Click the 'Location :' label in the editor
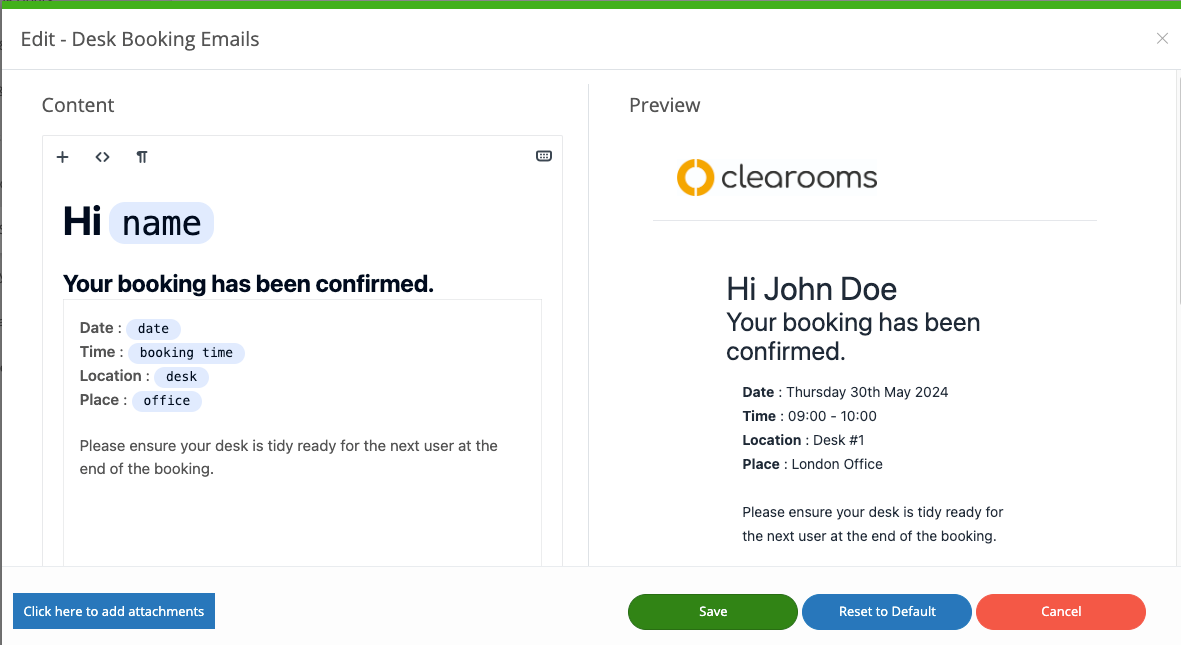 point(114,376)
